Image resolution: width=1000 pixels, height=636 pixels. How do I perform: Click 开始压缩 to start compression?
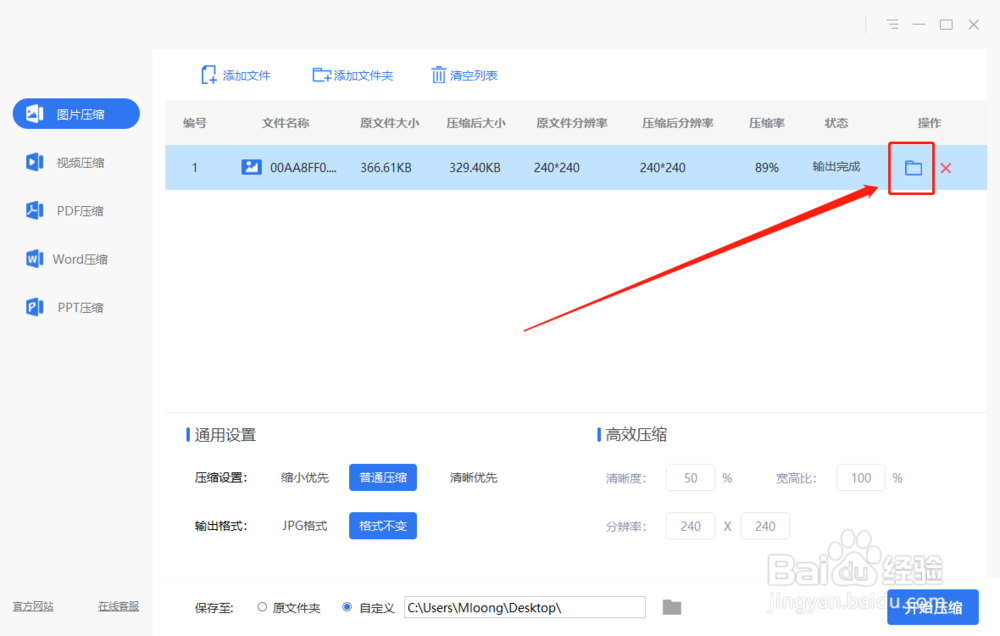pos(934,607)
